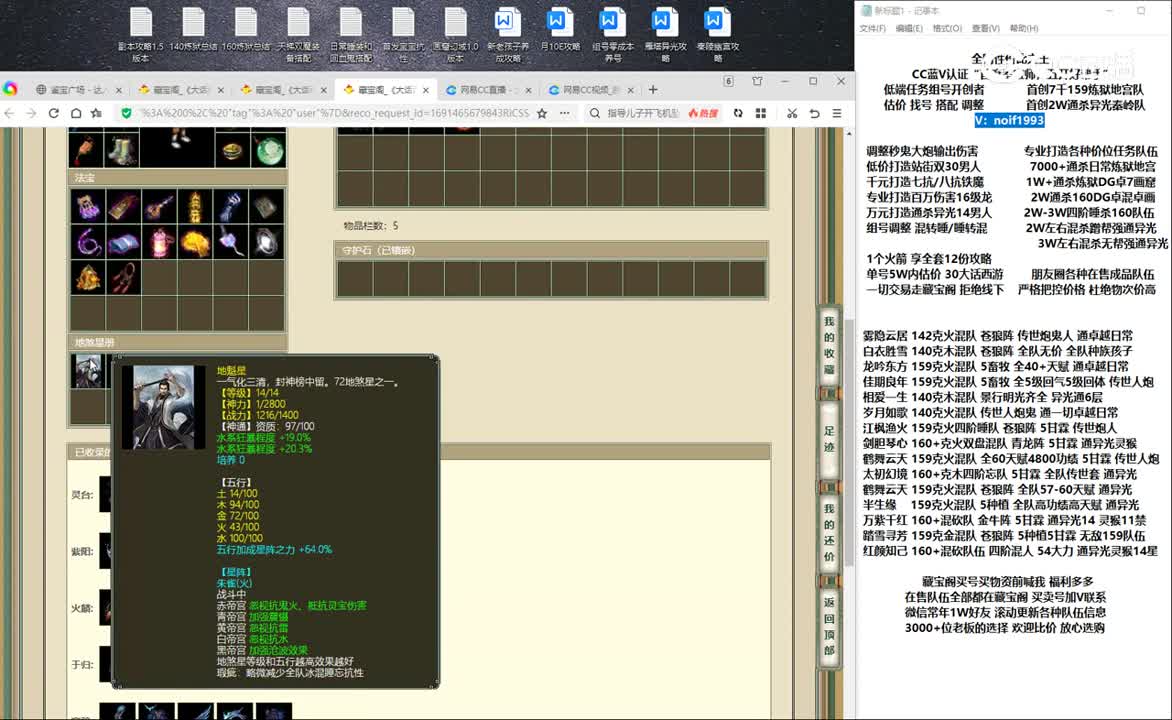The height and width of the screenshot is (720, 1172).
Task: Select the boots equipment icon
Action: [x=123, y=148]
